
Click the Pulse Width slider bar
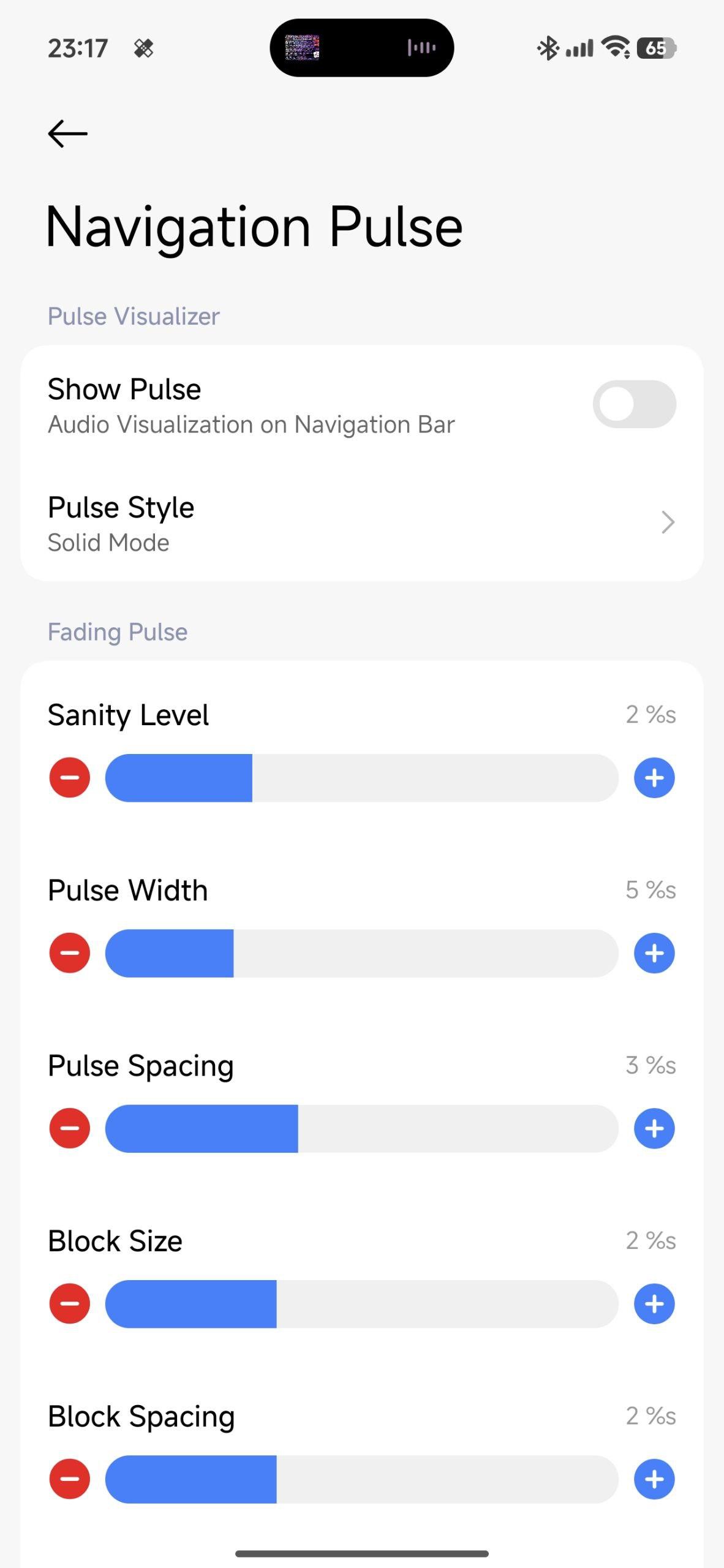(x=361, y=953)
